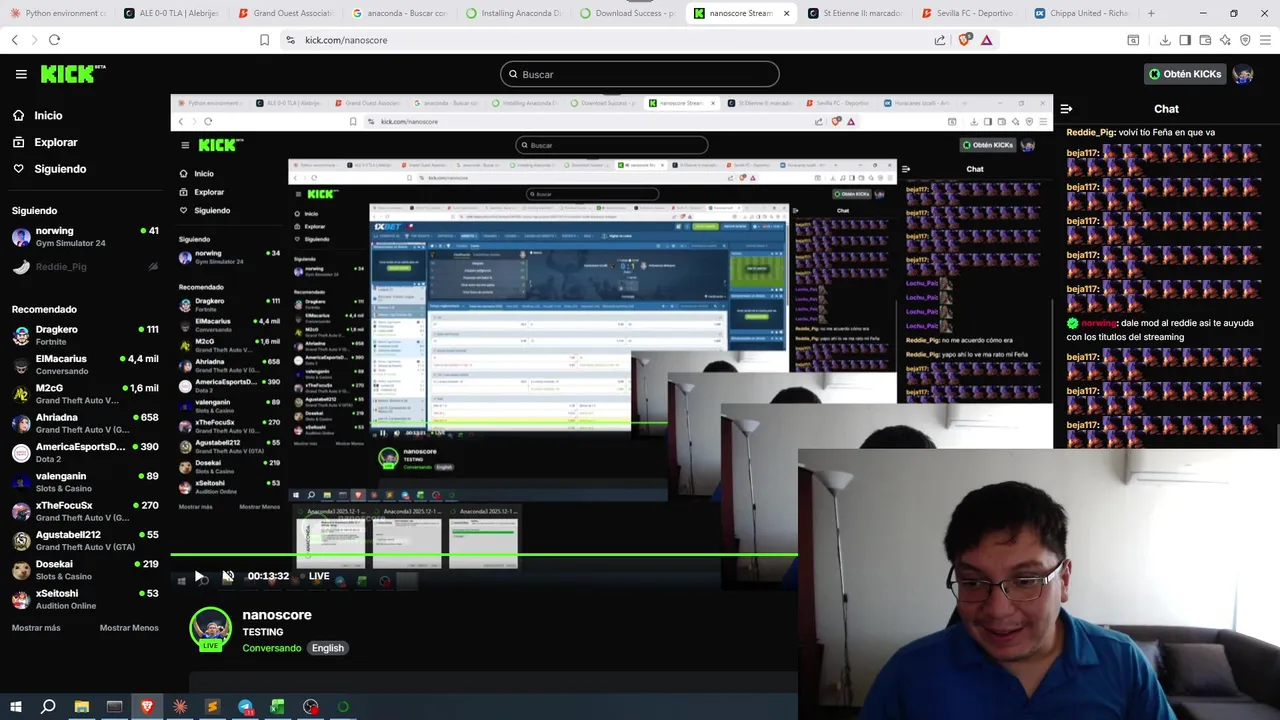Open the Kick hamburger menu
The image size is (1280, 720).
point(21,74)
